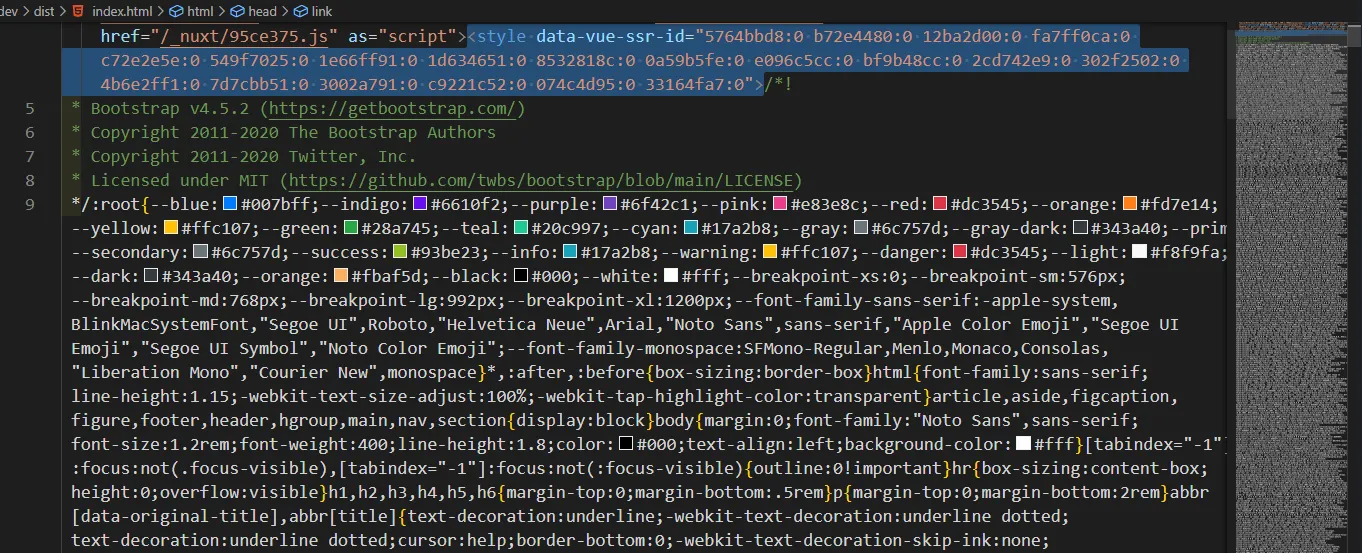The height and width of the screenshot is (553, 1362).
Task: Select line 6 via its line number
Action: pyautogui.click(x=29, y=132)
